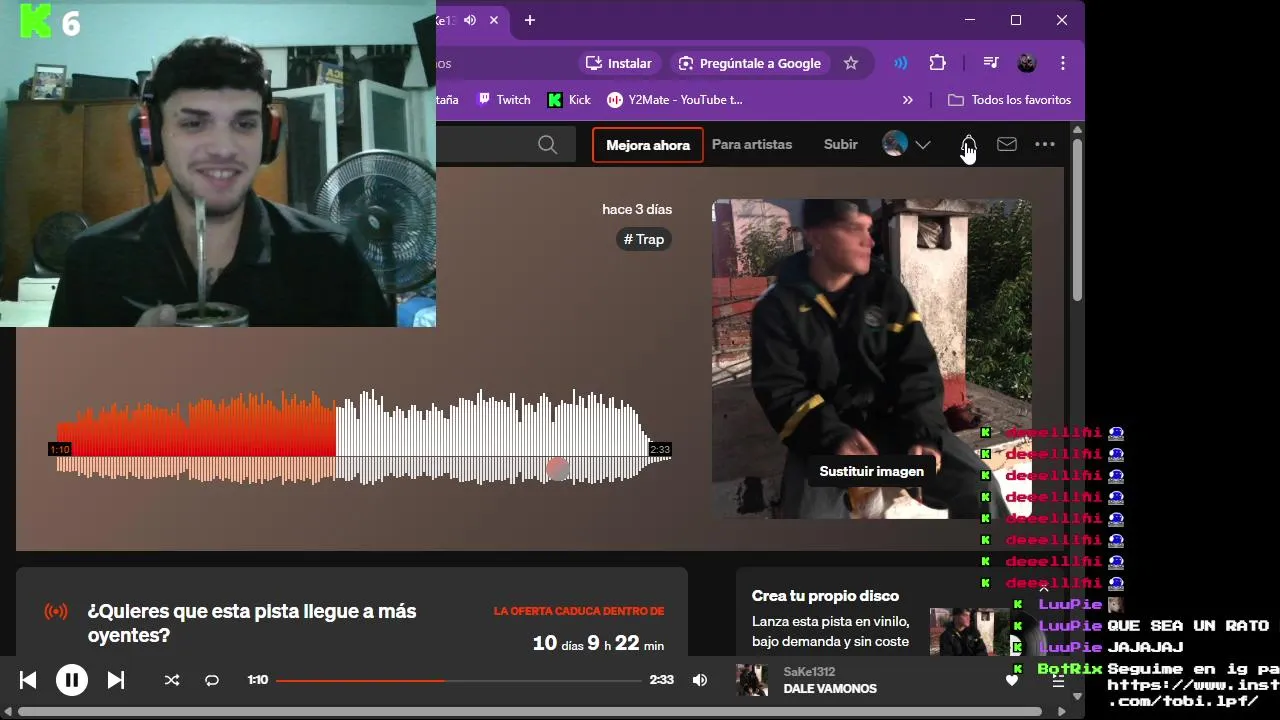The image size is (1280, 720).
Task: Mute the SoundCloud player volume
Action: [x=700, y=680]
